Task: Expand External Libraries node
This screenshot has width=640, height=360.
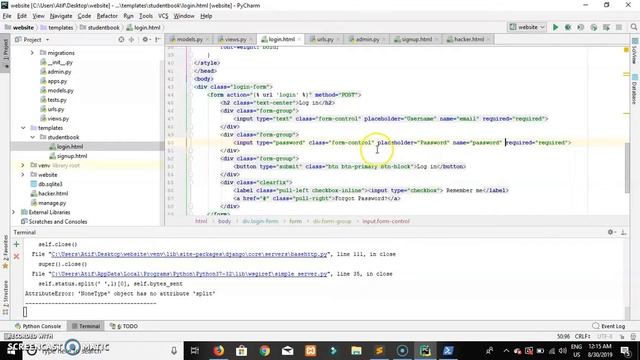Action: coord(13,212)
